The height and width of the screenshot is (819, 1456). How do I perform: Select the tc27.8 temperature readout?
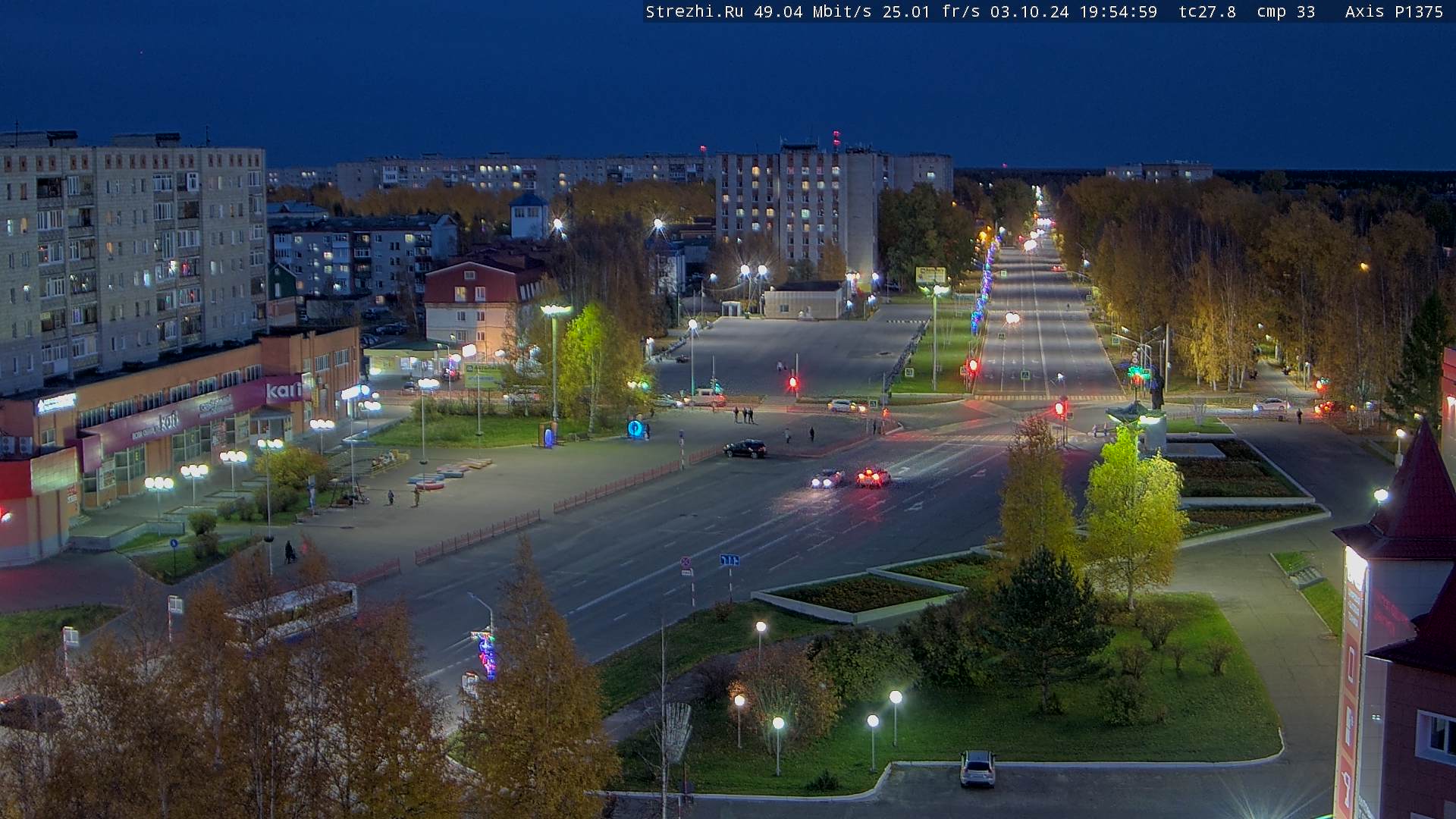[x=1207, y=11]
